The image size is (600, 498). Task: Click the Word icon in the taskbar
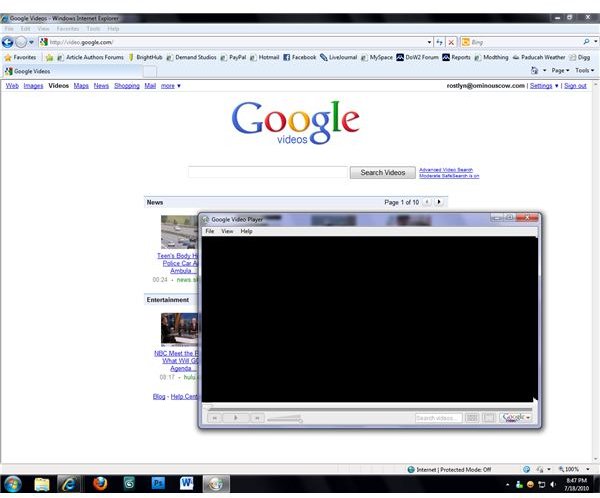click(186, 484)
